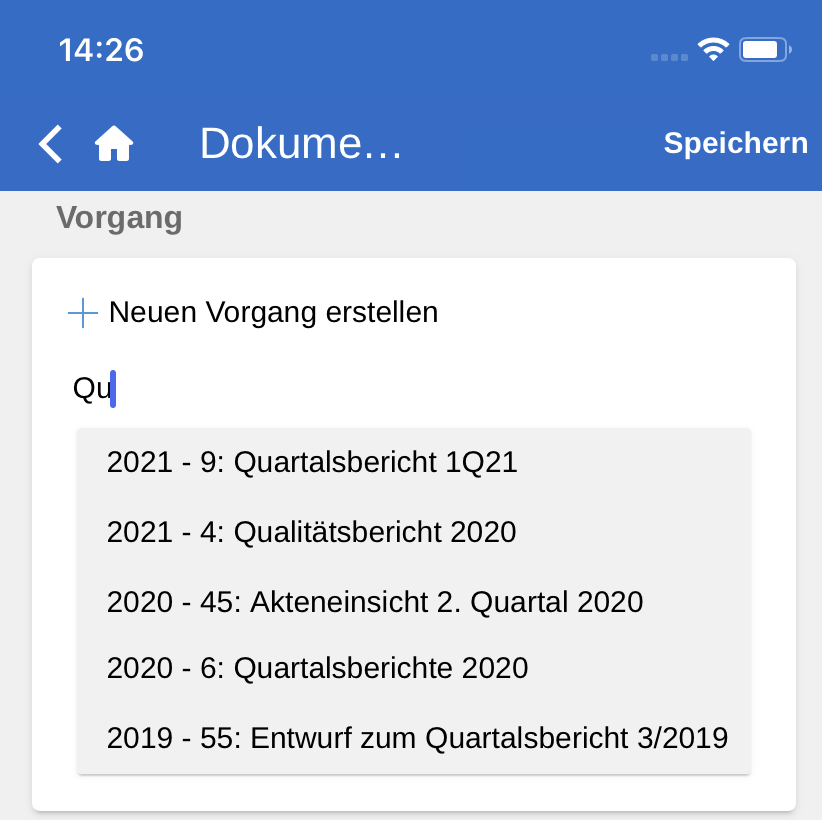822x820 pixels.
Task: Click the blue text cursor after 'Qu'
Action: click(x=113, y=388)
